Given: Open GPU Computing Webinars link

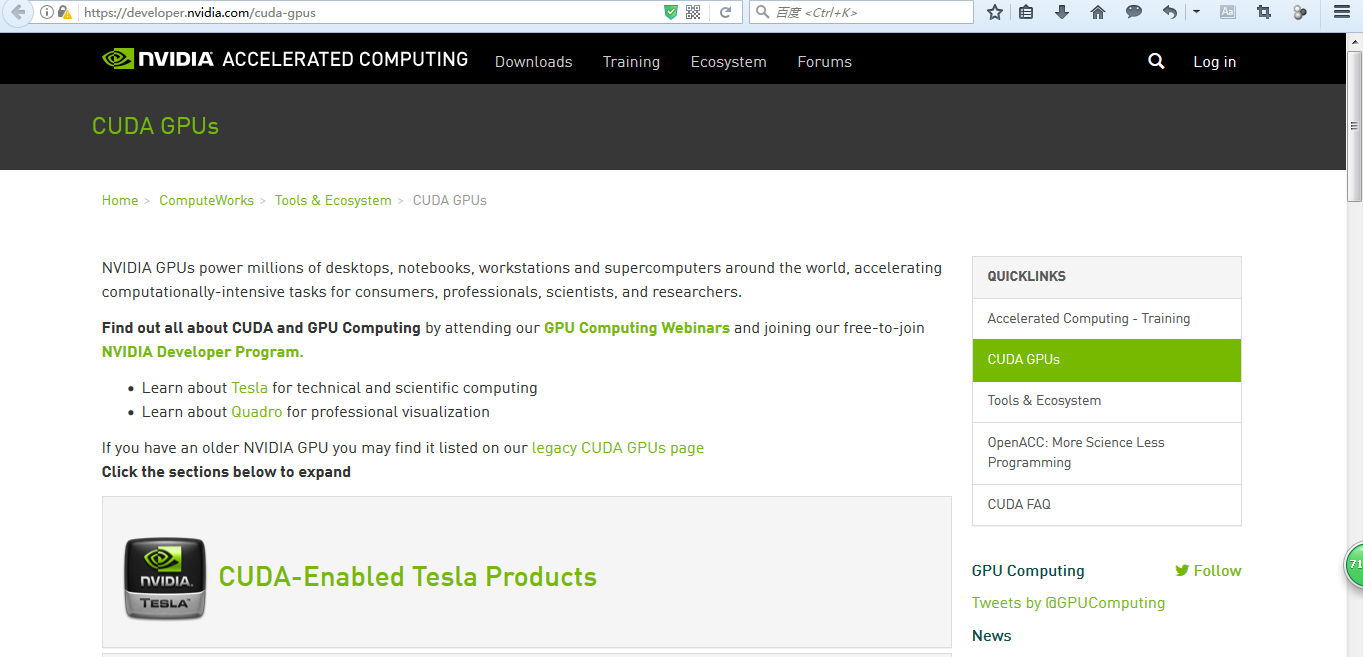Looking at the screenshot, I should [637, 328].
